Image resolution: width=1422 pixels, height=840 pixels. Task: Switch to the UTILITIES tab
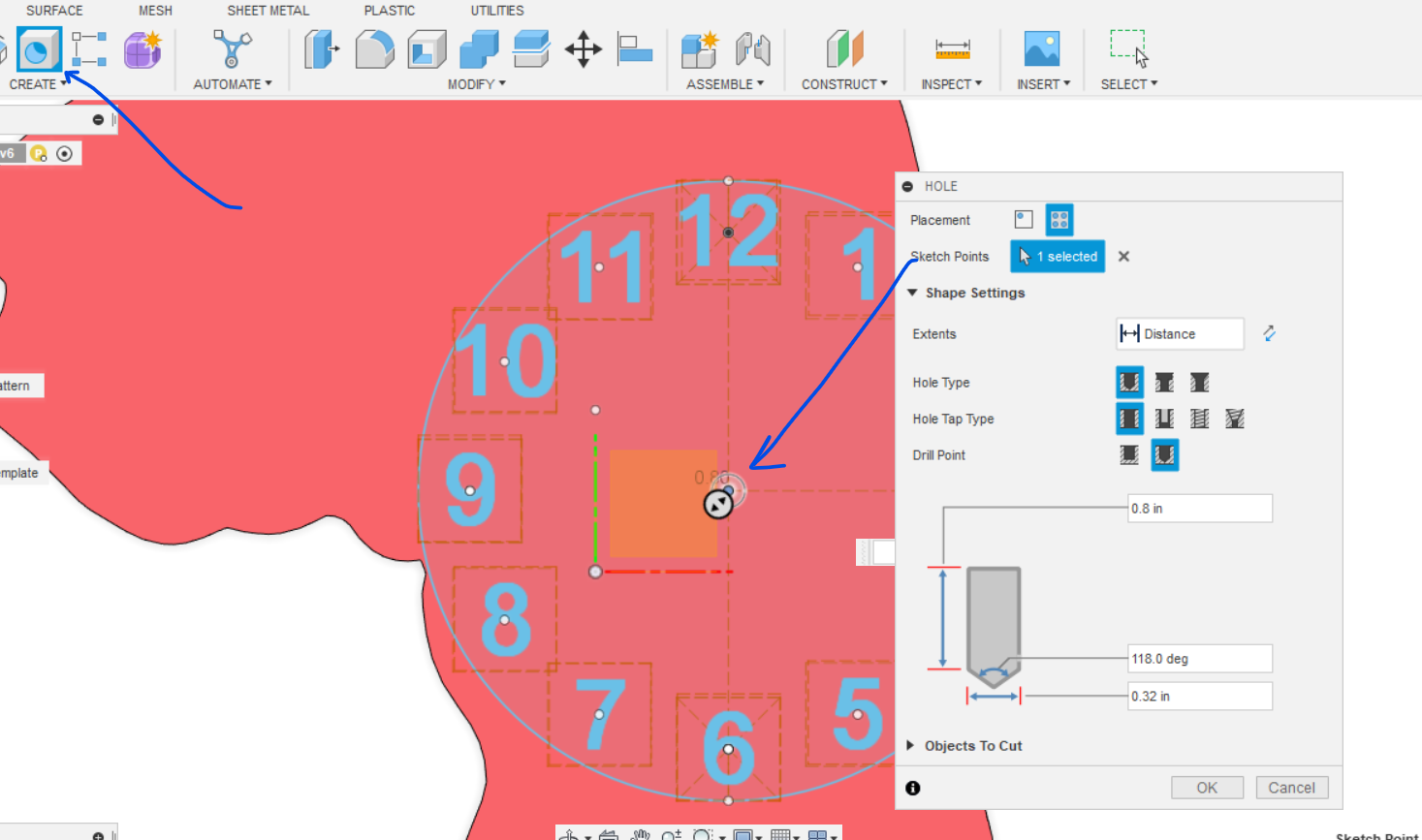(x=497, y=11)
